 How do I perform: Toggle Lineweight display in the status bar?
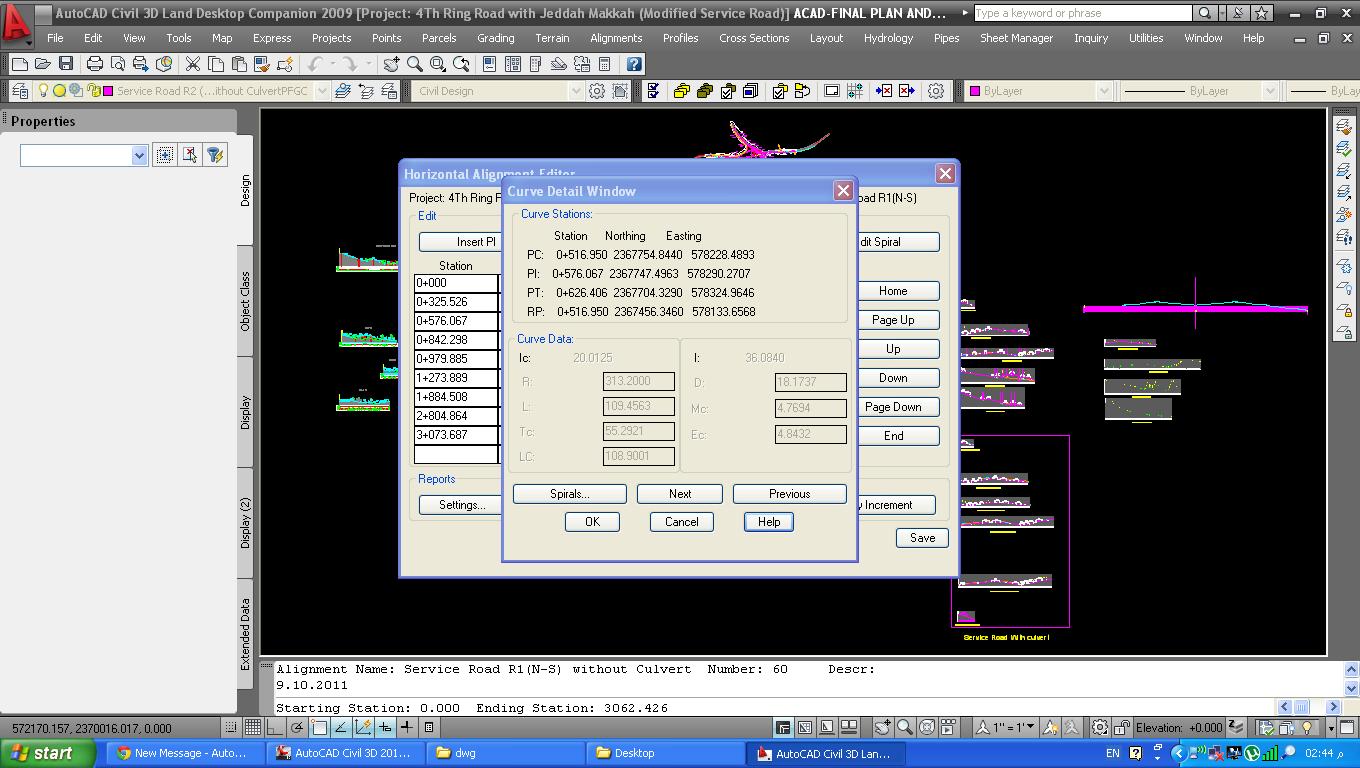407,728
